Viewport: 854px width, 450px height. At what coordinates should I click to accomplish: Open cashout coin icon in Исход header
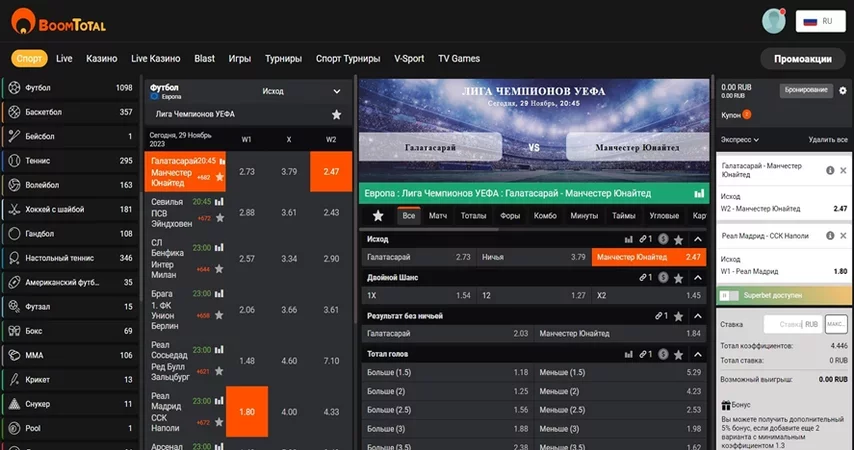tap(663, 239)
